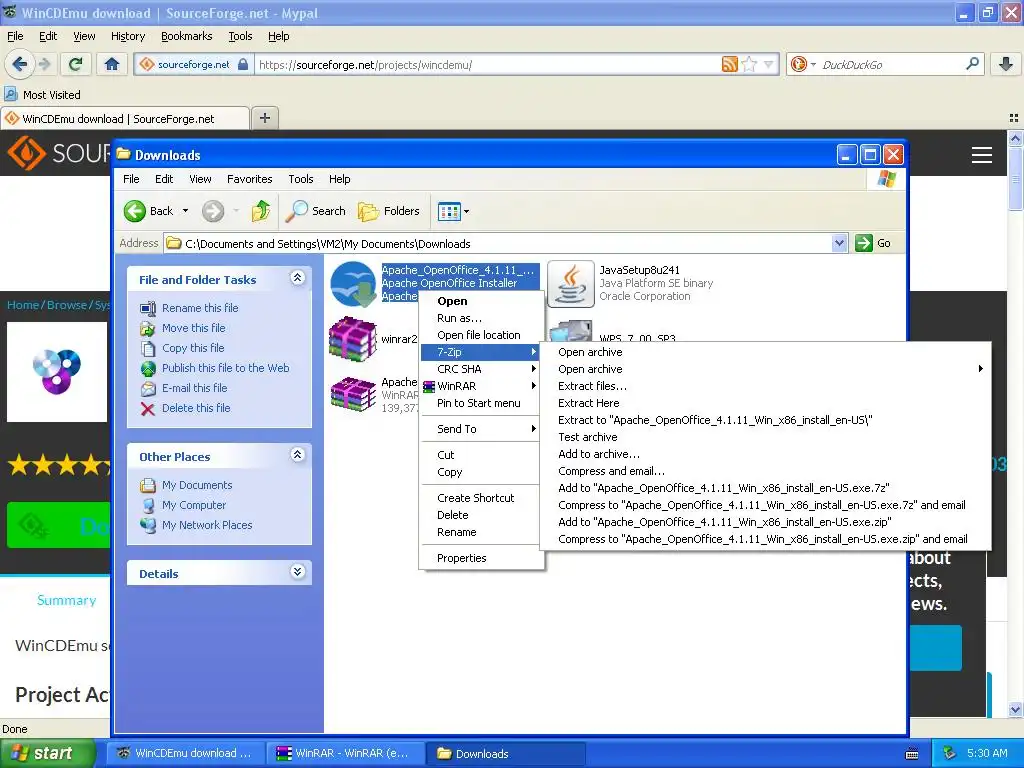The height and width of the screenshot is (768, 1024).
Task: Open CRC SHA submenu
Action: [x=481, y=369]
